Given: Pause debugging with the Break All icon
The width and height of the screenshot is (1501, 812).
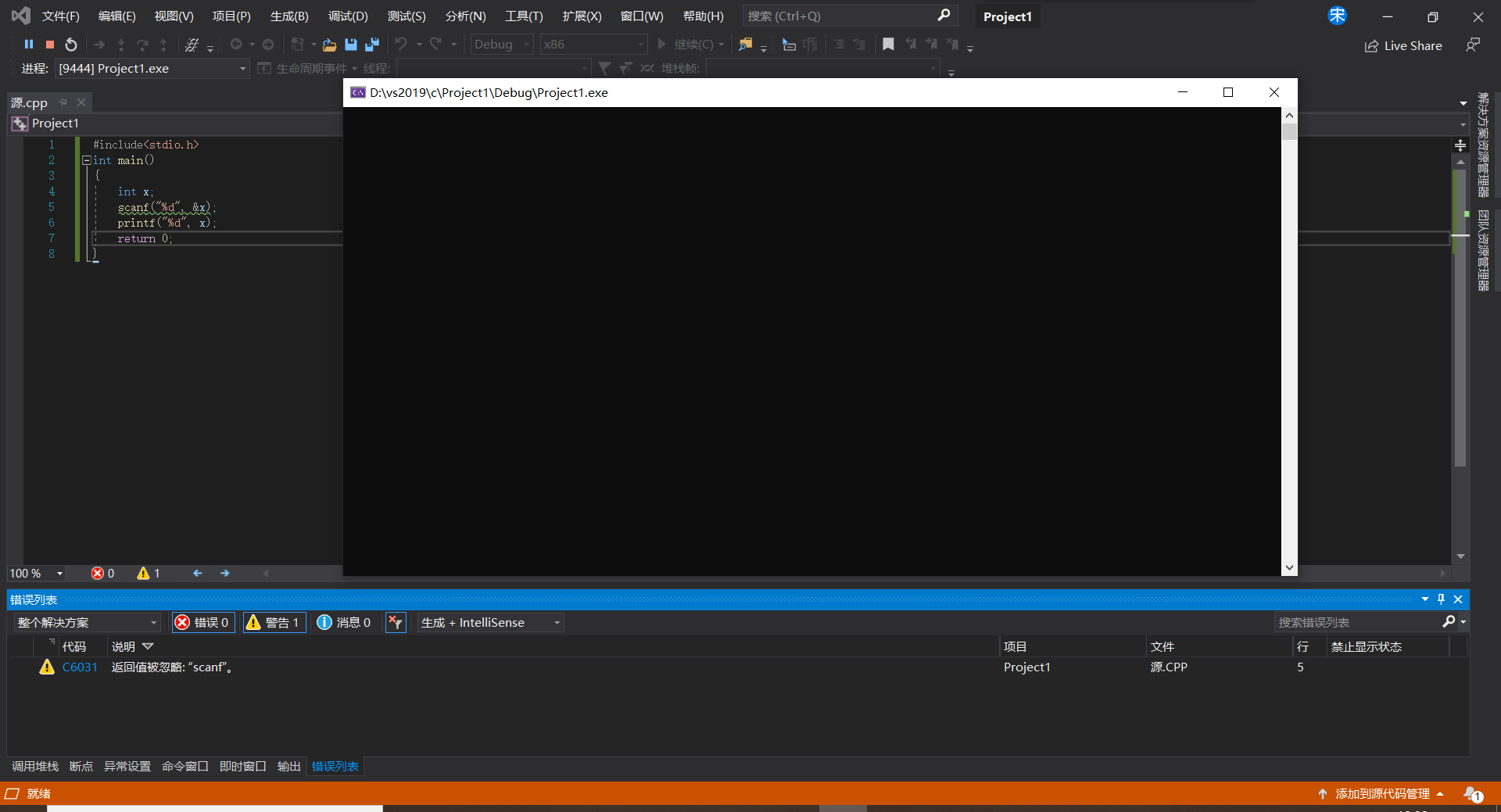Looking at the screenshot, I should pyautogui.click(x=29, y=45).
